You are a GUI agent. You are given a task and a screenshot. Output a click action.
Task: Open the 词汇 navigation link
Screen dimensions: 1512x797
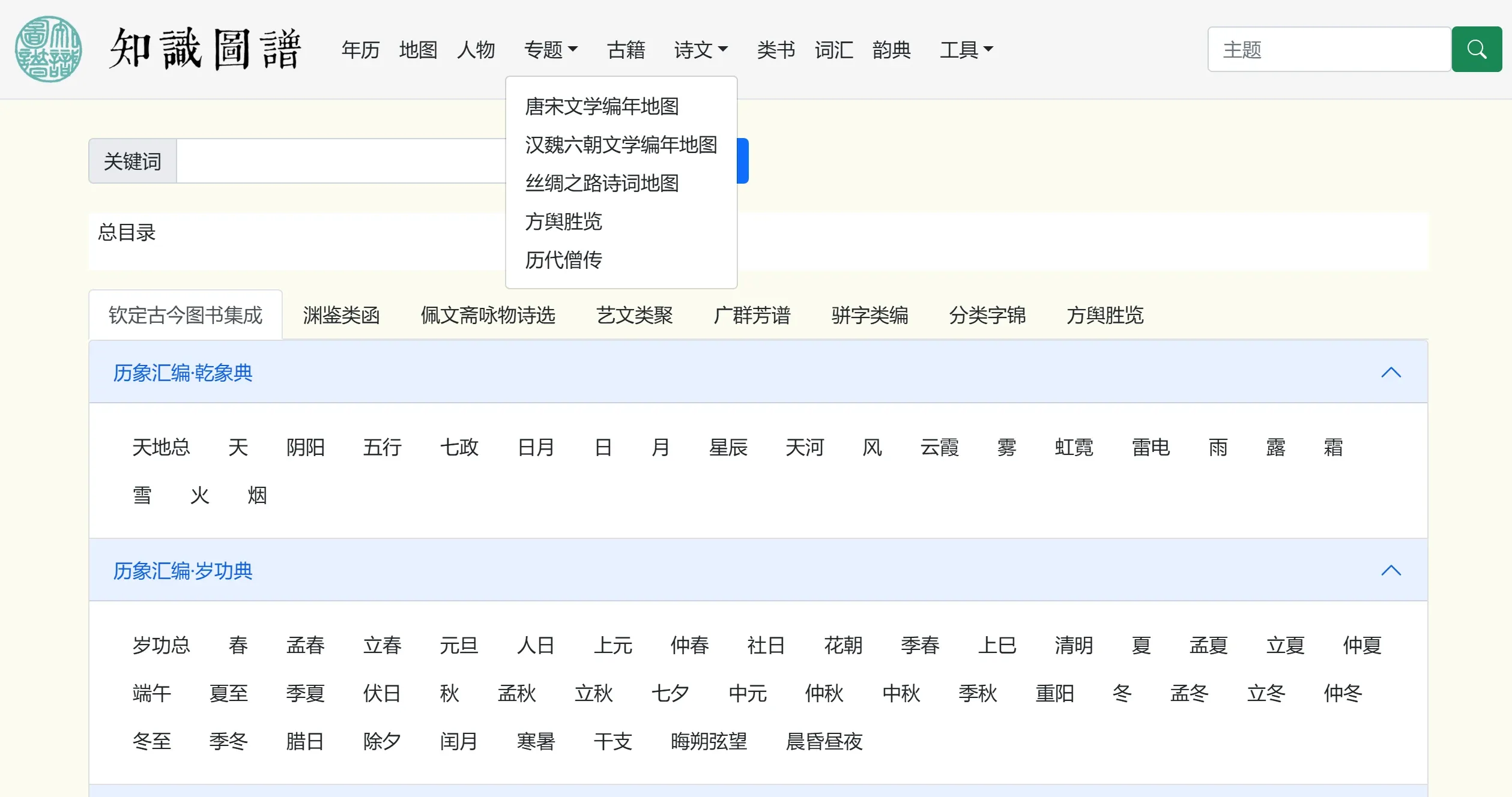pyautogui.click(x=833, y=50)
